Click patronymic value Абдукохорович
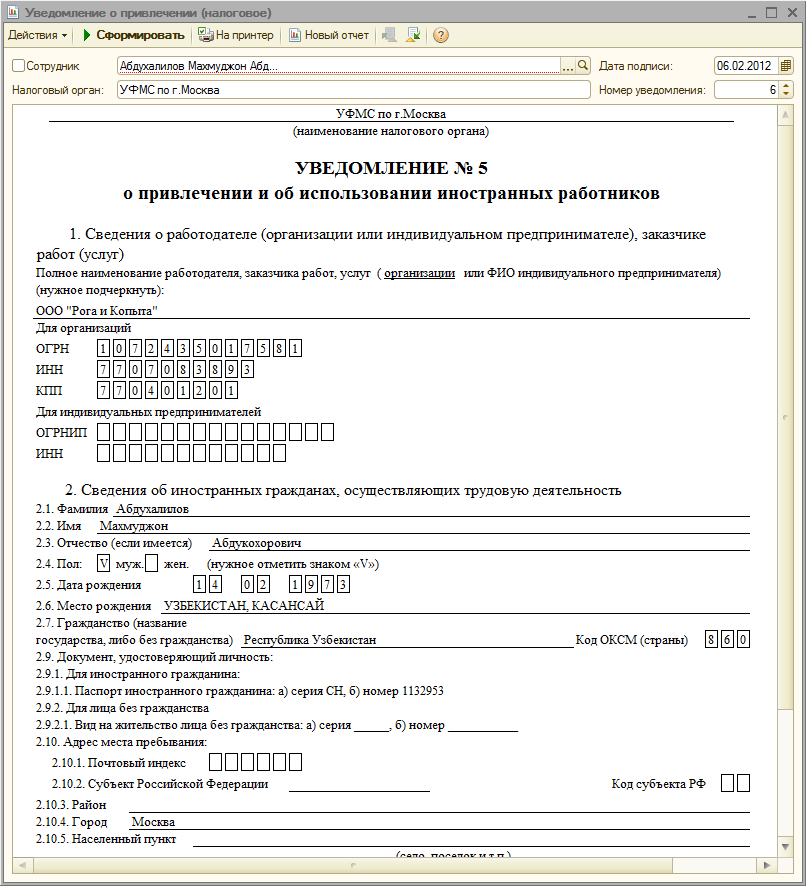Screen dimensions: 806x886 [257, 544]
